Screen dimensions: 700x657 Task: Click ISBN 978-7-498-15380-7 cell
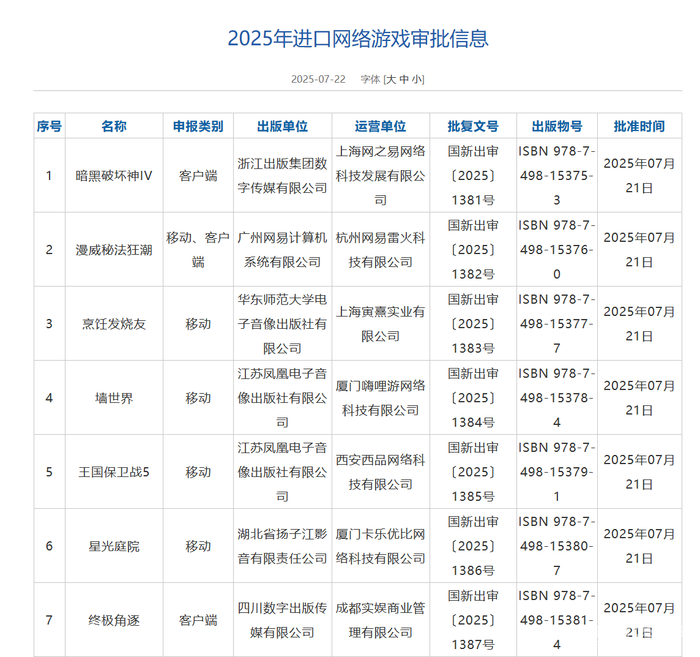[x=557, y=546]
